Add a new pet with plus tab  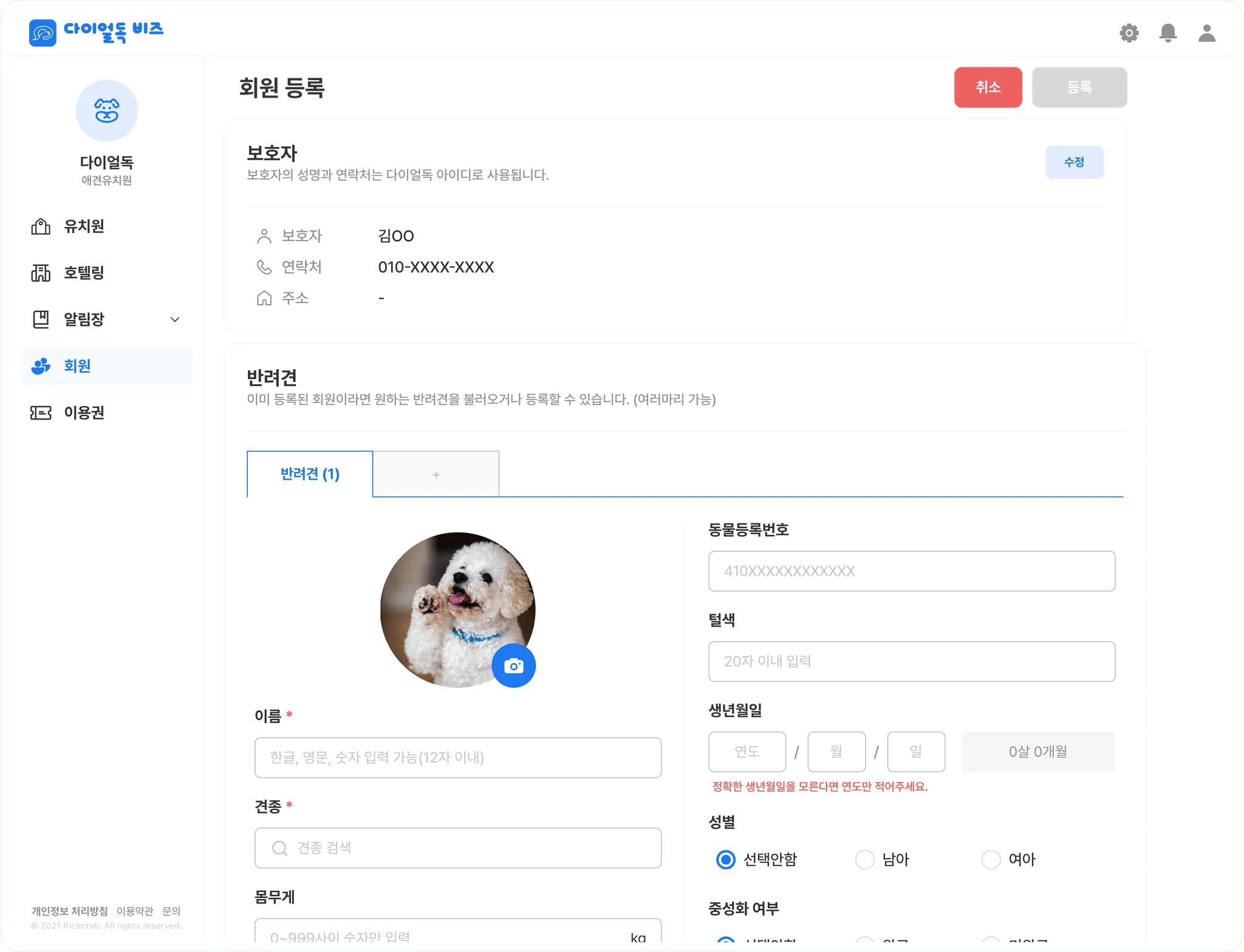click(436, 474)
